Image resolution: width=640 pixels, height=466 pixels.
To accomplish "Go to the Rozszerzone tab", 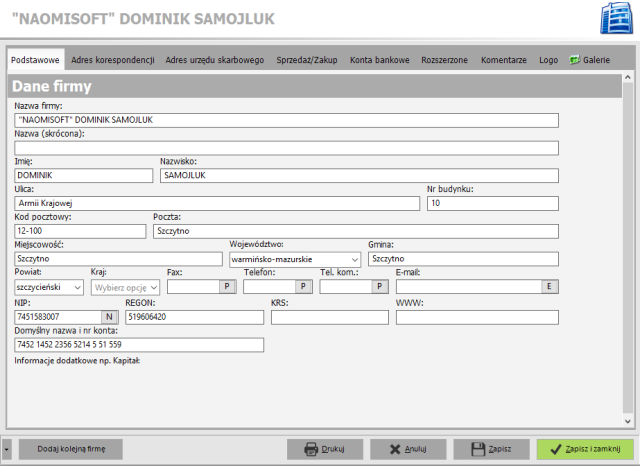I will tap(444, 60).
